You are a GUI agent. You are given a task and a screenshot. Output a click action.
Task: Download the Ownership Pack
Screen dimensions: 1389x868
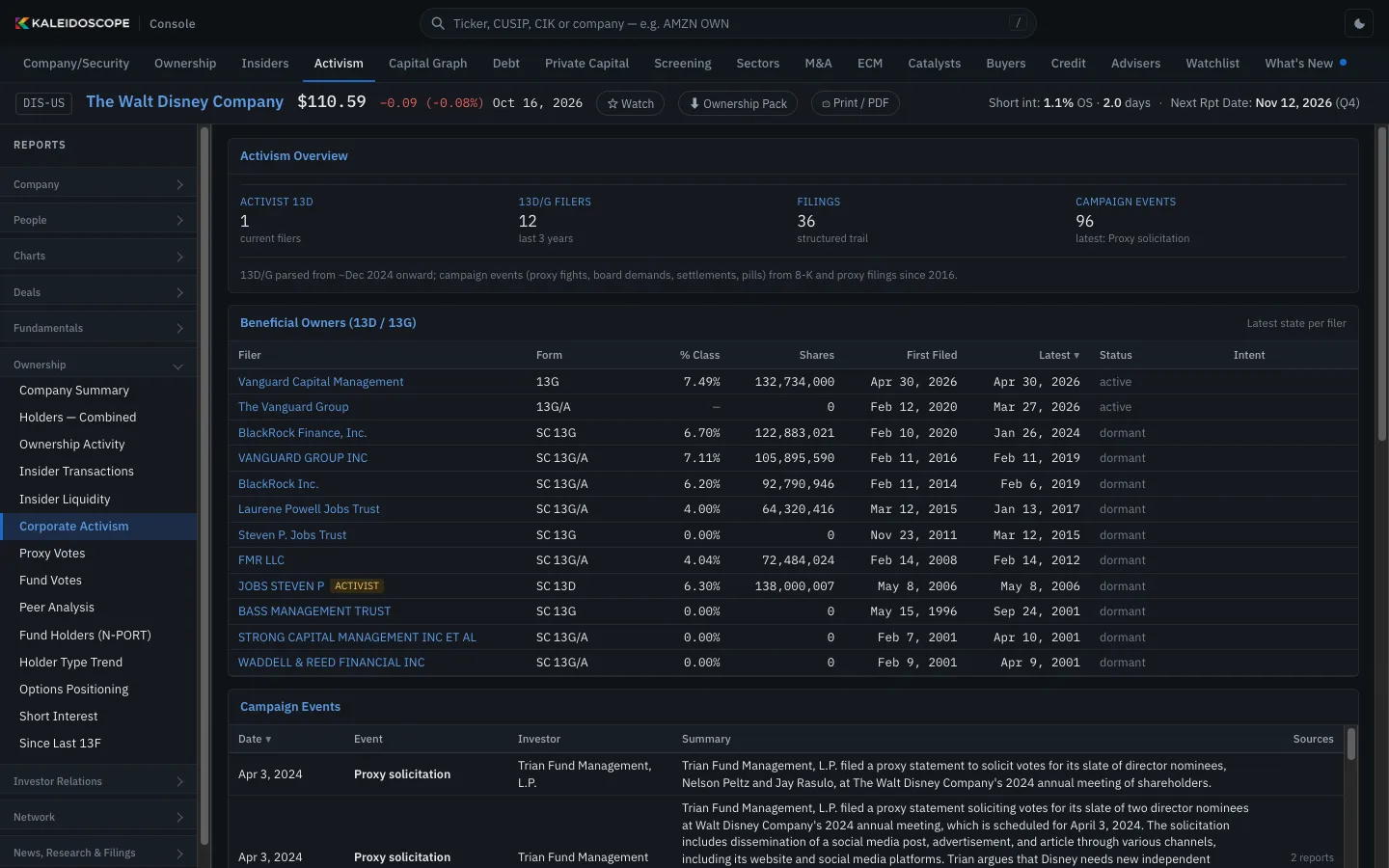[738, 103]
